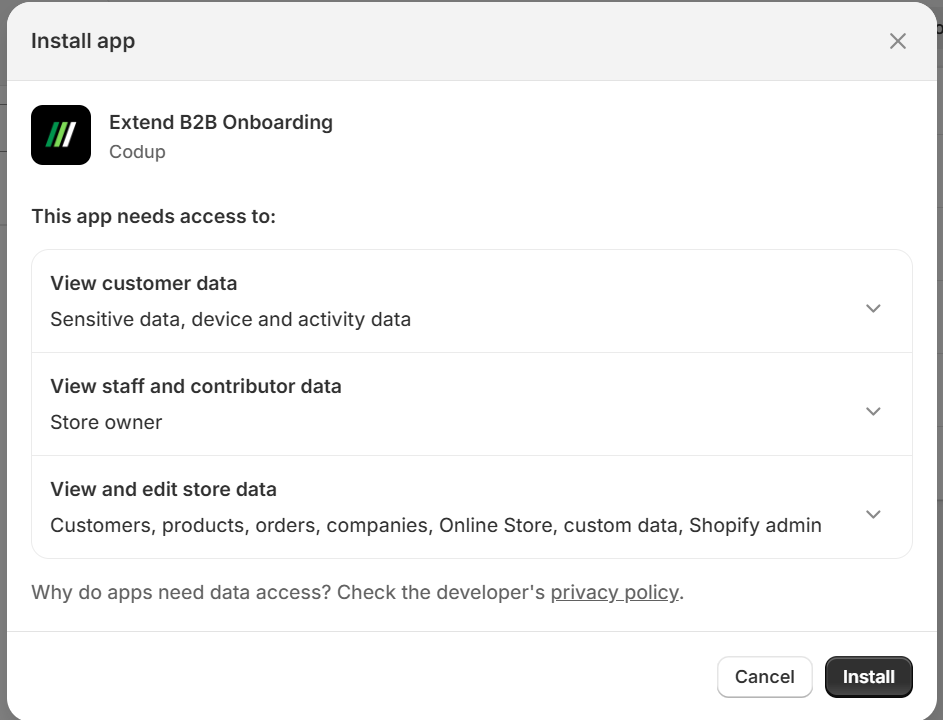Cancel the app installation
Viewport: 943px width, 720px height.
[764, 677]
